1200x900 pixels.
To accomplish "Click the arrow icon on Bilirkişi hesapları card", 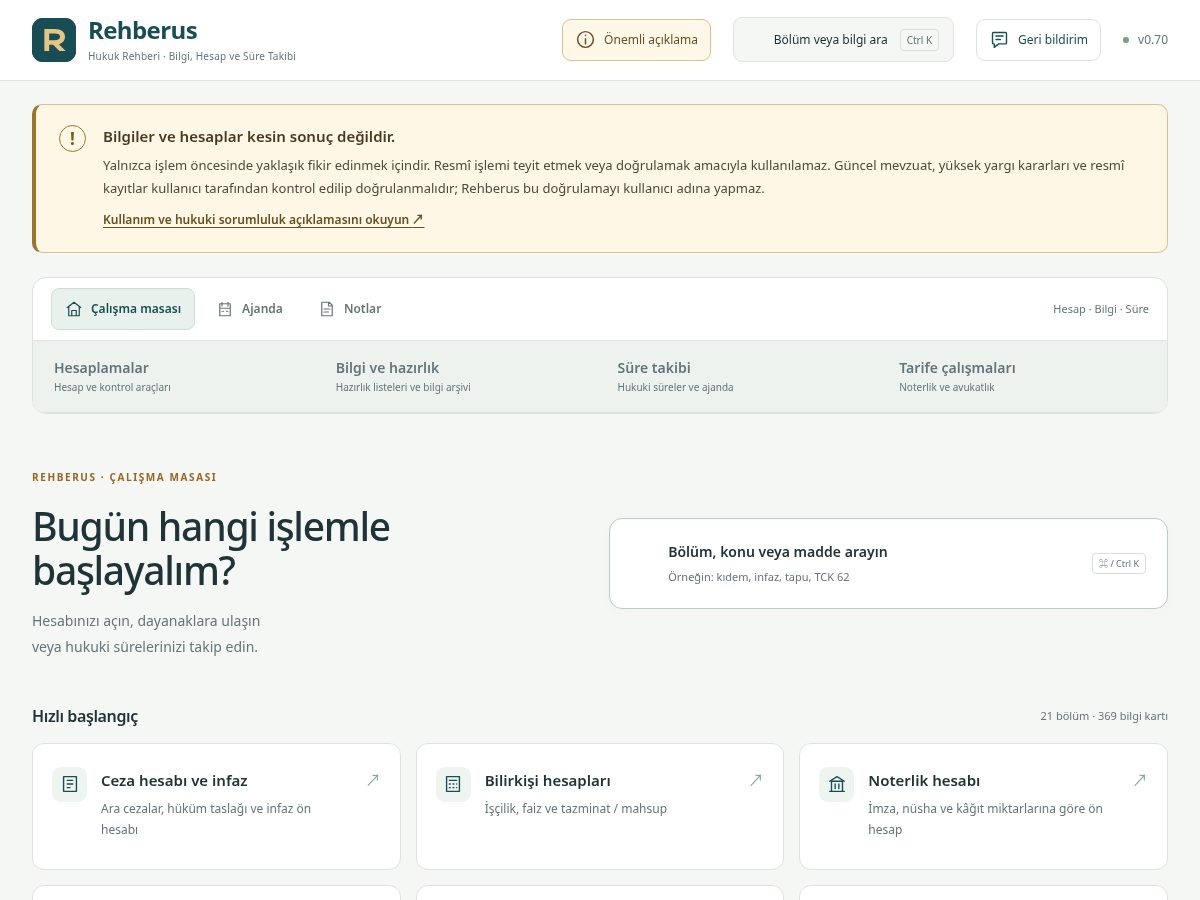I will (756, 780).
